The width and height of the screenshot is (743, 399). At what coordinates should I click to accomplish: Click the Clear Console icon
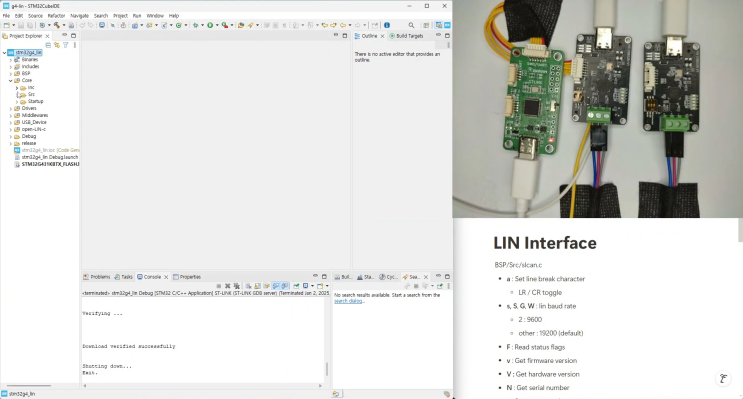[x=248, y=286]
